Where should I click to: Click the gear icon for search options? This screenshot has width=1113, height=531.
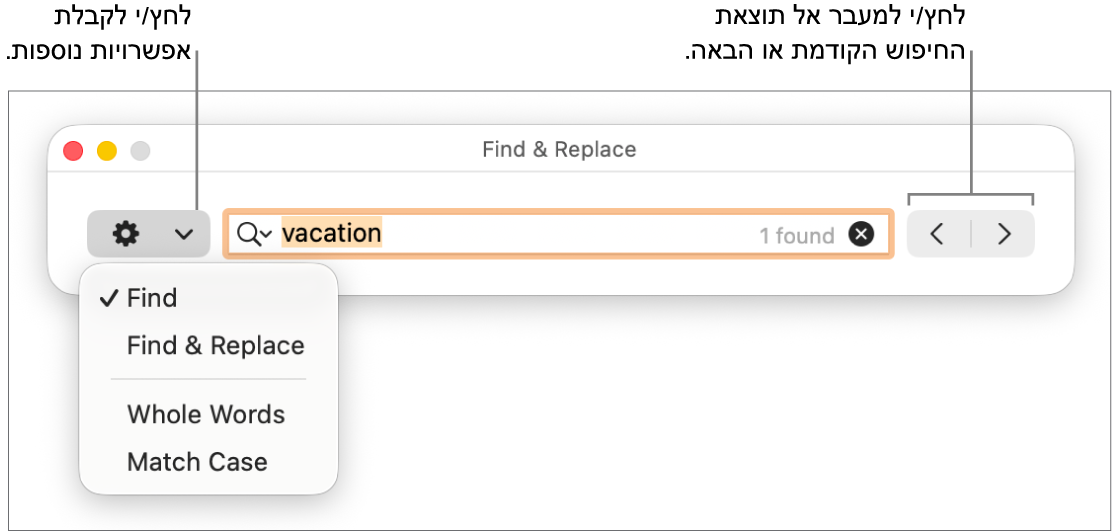click(x=125, y=234)
